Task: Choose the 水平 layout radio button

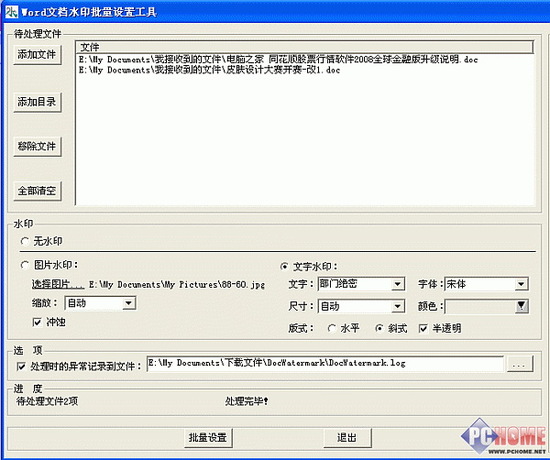Action: tap(331, 328)
